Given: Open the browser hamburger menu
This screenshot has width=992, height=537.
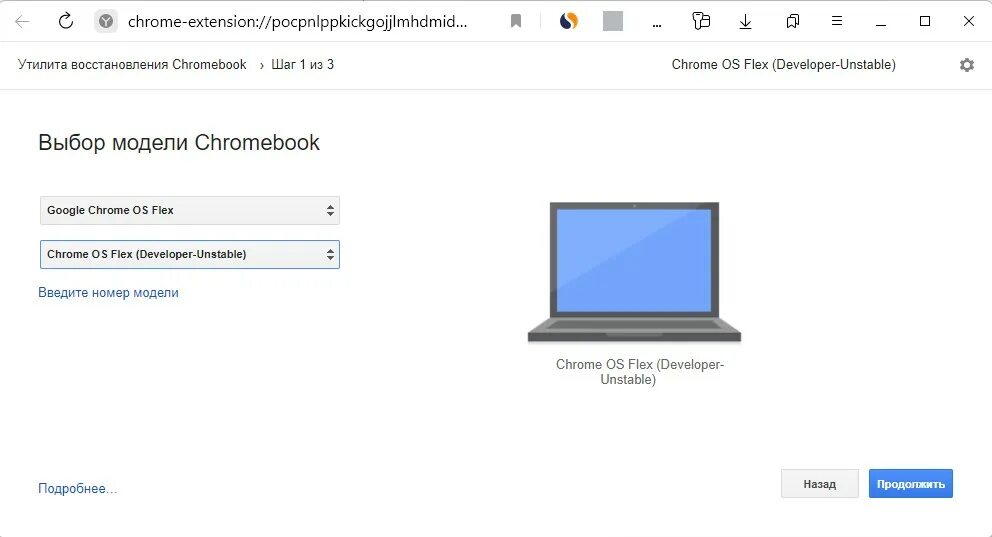Looking at the screenshot, I should click(836, 22).
